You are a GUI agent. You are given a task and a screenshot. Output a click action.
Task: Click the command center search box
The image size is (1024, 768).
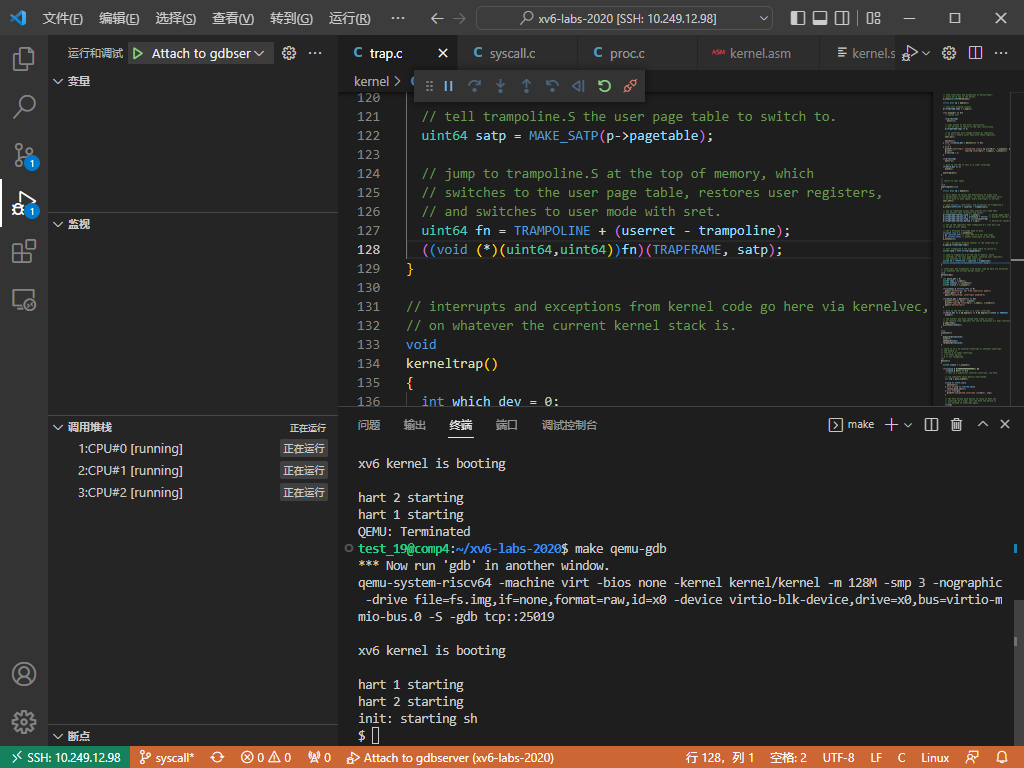624,19
